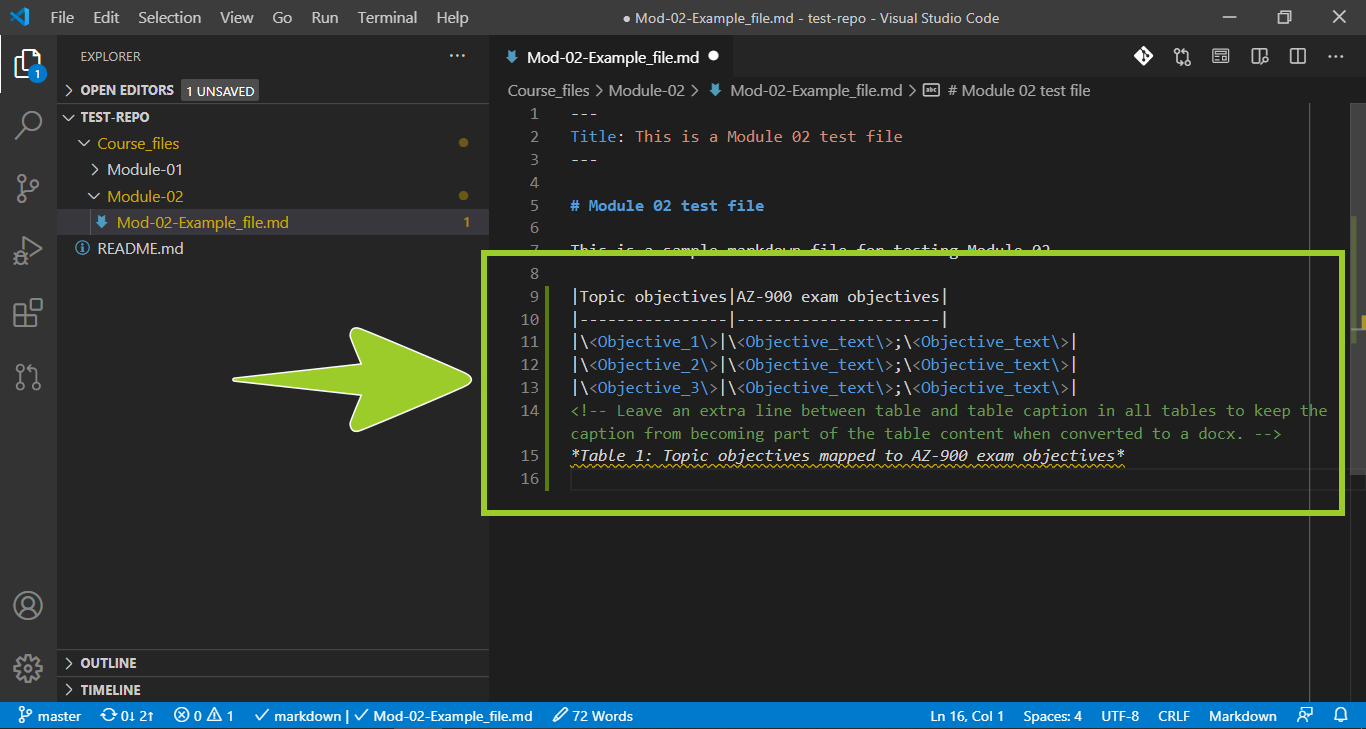Open the Source Control view
Viewport: 1366px width, 729px height.
[28, 187]
